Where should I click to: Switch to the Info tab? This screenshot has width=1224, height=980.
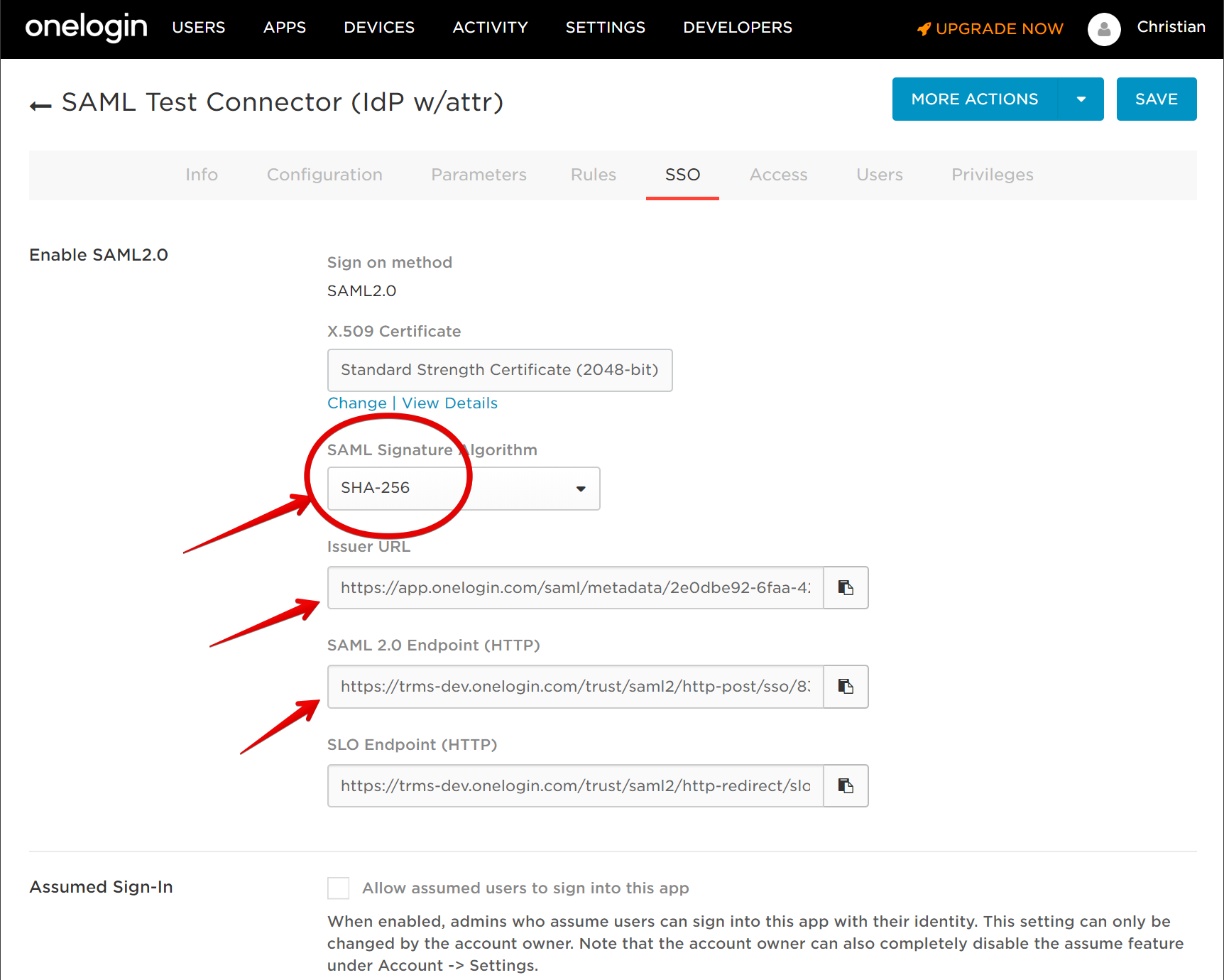click(x=202, y=175)
